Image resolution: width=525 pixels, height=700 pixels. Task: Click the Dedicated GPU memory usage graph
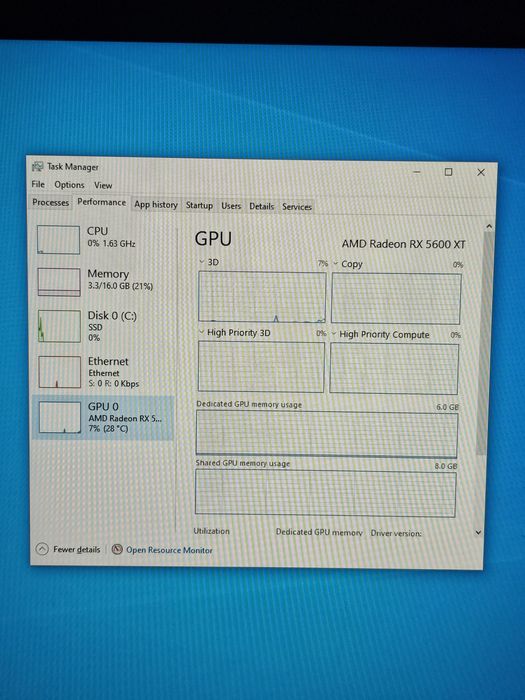(x=327, y=434)
